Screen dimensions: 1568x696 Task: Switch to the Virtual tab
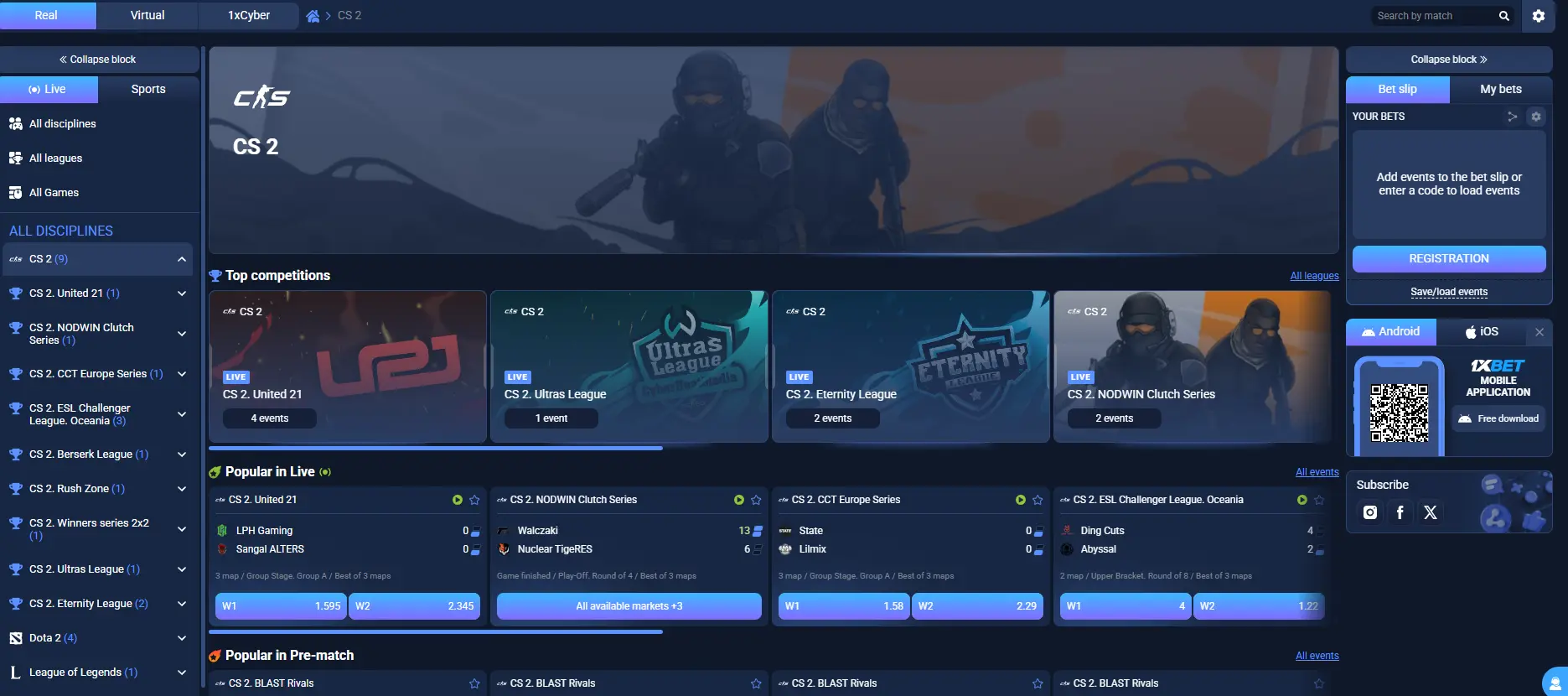pyautogui.click(x=147, y=16)
